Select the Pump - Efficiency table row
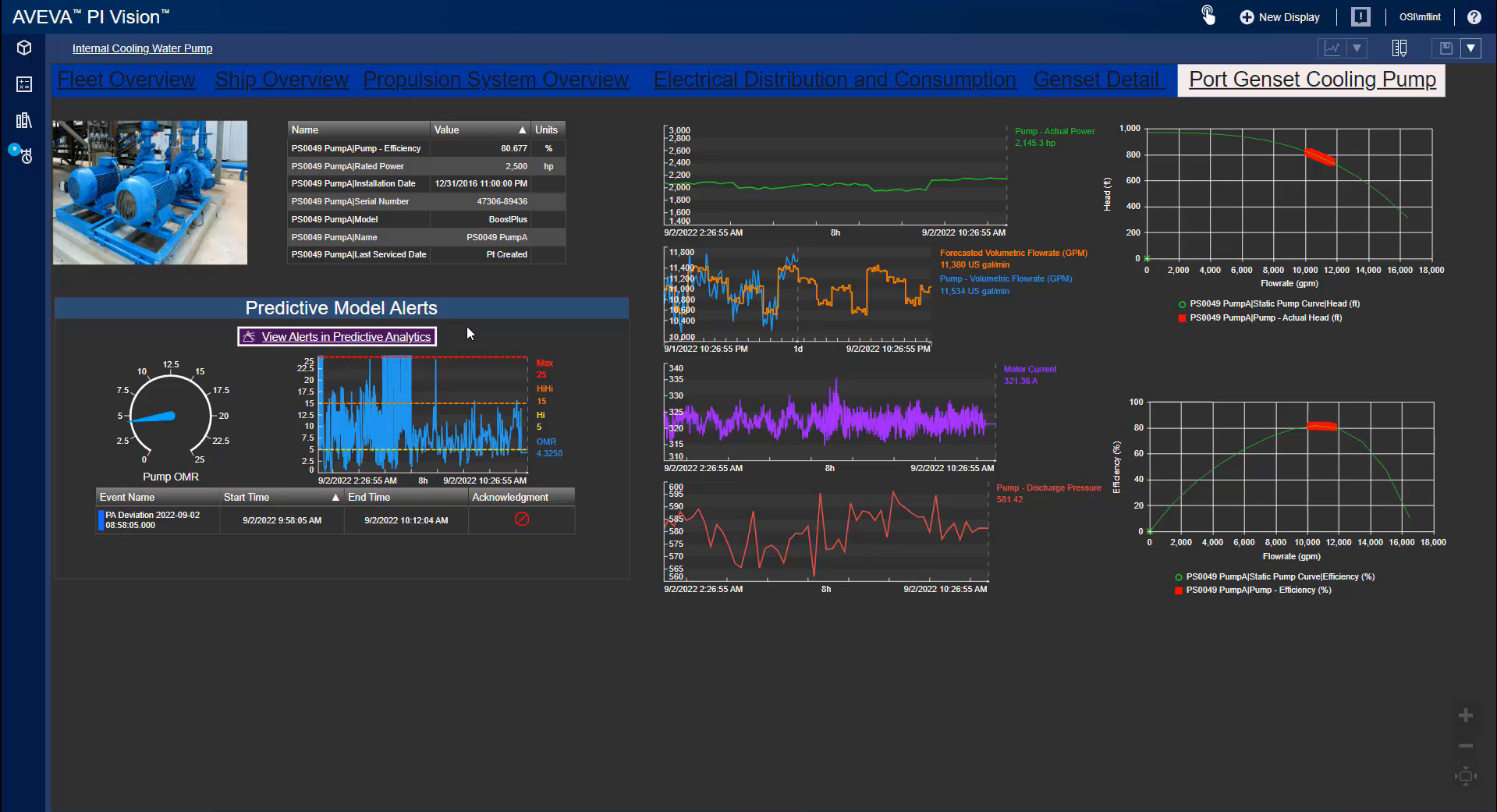This screenshot has height=812, width=1497. 426,148
